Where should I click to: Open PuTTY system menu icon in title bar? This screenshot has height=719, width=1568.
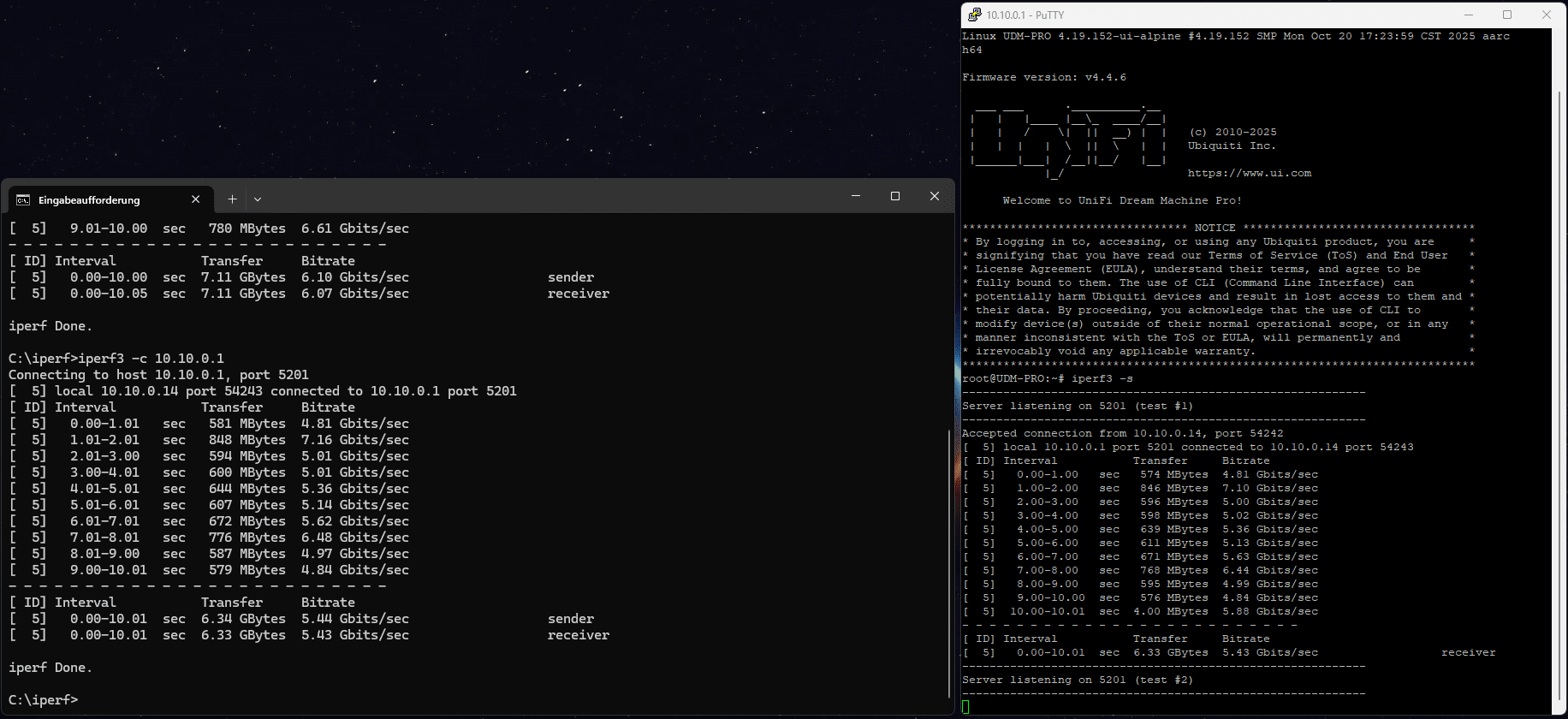[975, 15]
